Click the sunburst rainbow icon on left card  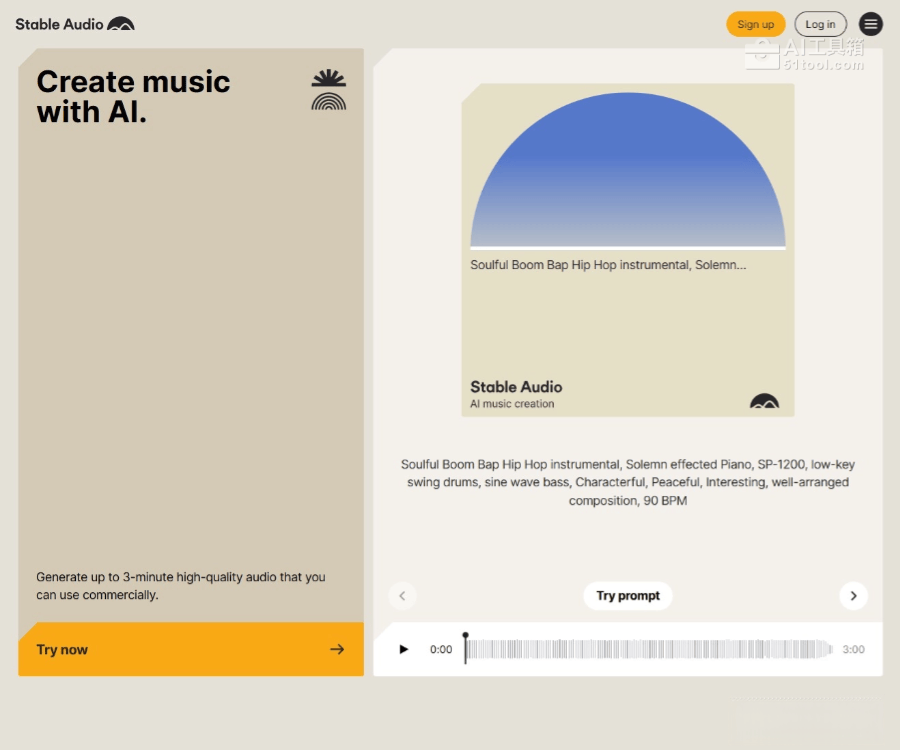[x=328, y=90]
